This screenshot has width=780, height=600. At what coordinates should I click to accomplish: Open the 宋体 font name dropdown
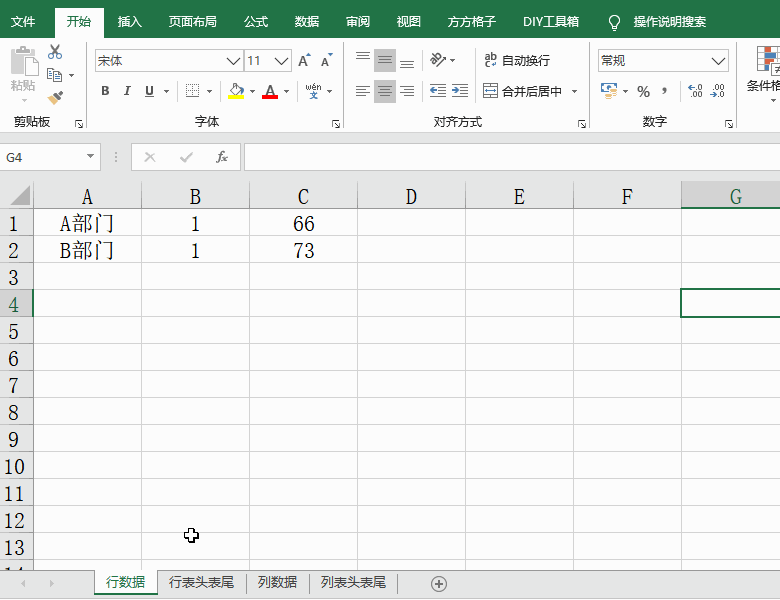coord(233,61)
